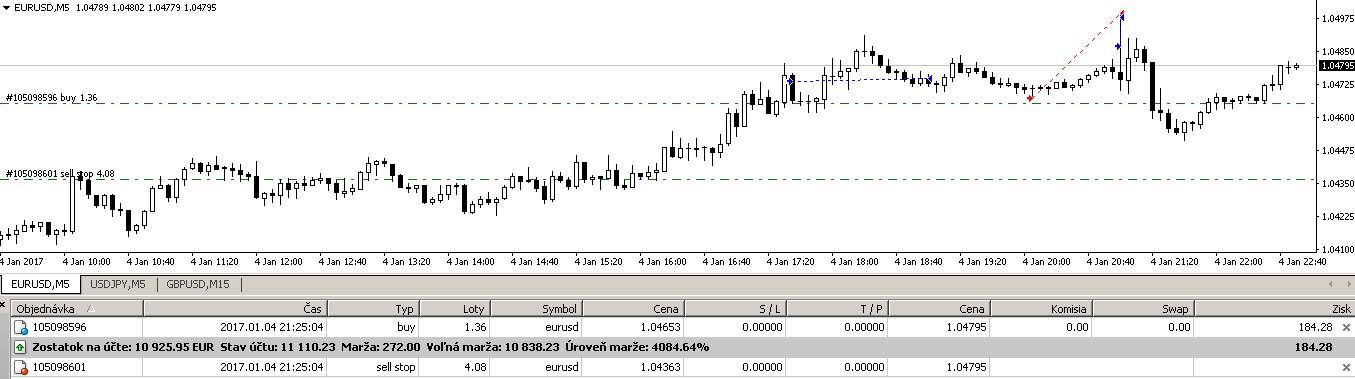The image size is (1355, 379).
Task: Sort by the Symbol column header
Action: [x=535, y=309]
